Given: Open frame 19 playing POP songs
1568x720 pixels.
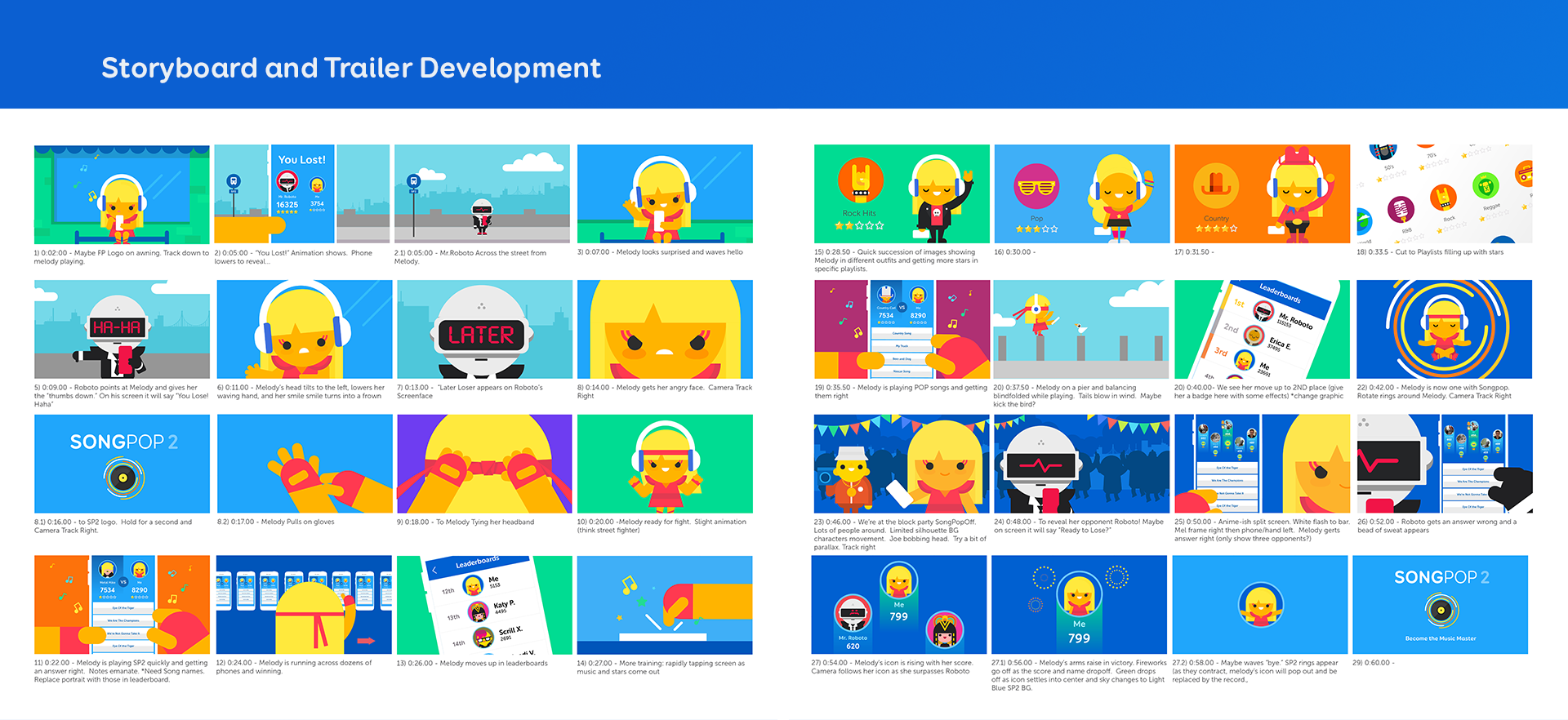Looking at the screenshot, I should [902, 329].
